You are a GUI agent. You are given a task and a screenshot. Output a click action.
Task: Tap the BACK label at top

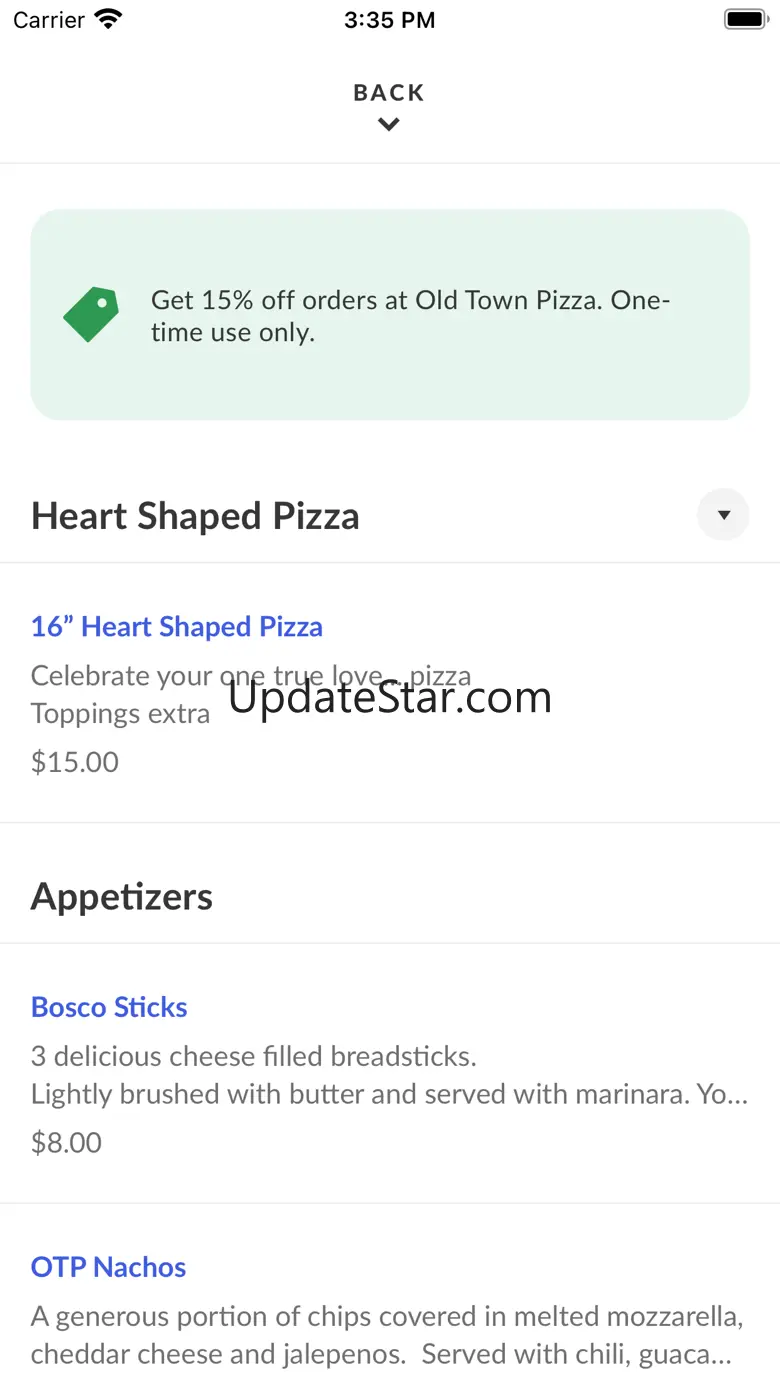point(389,93)
